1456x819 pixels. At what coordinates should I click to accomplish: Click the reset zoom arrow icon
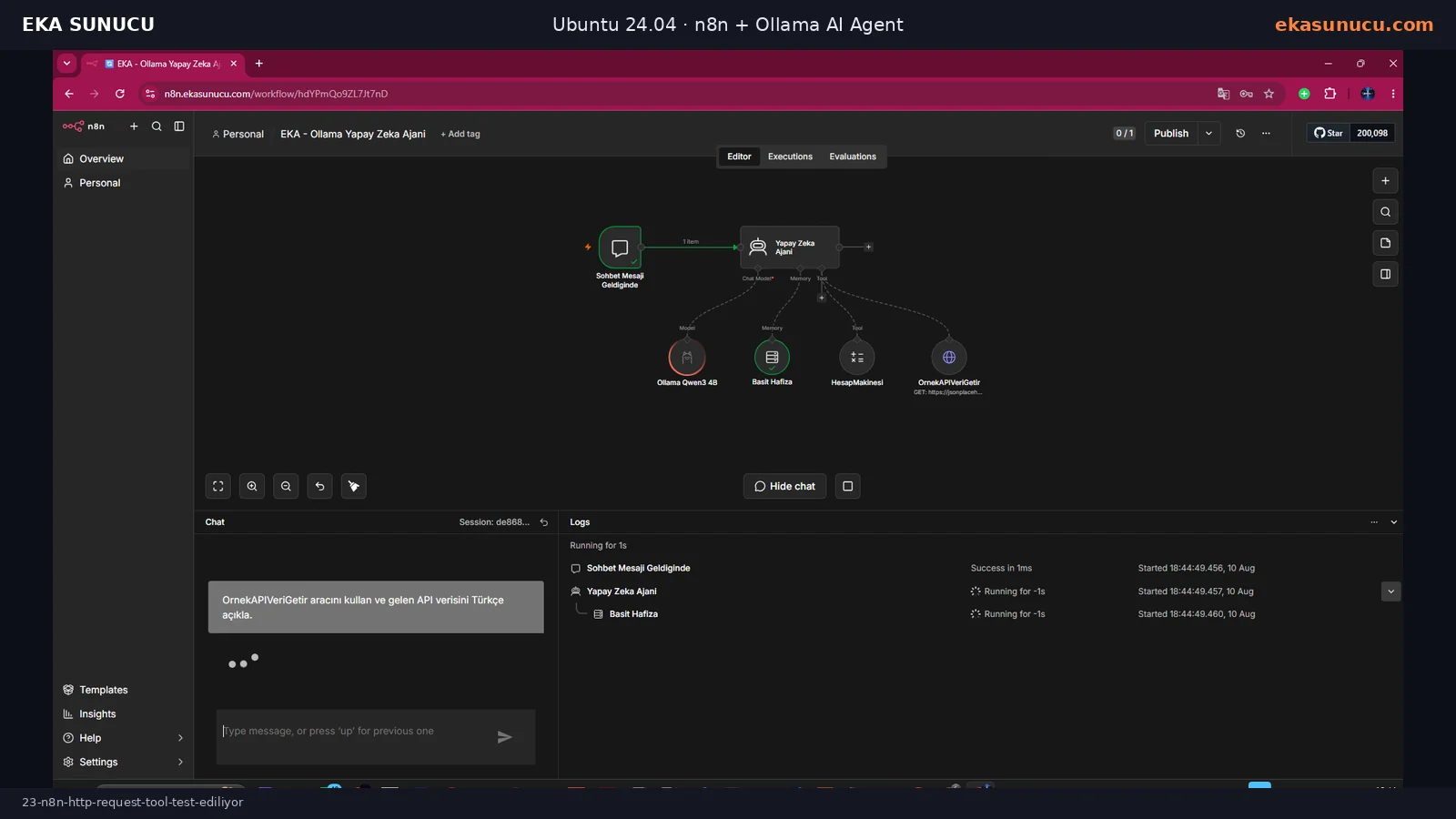click(x=319, y=486)
